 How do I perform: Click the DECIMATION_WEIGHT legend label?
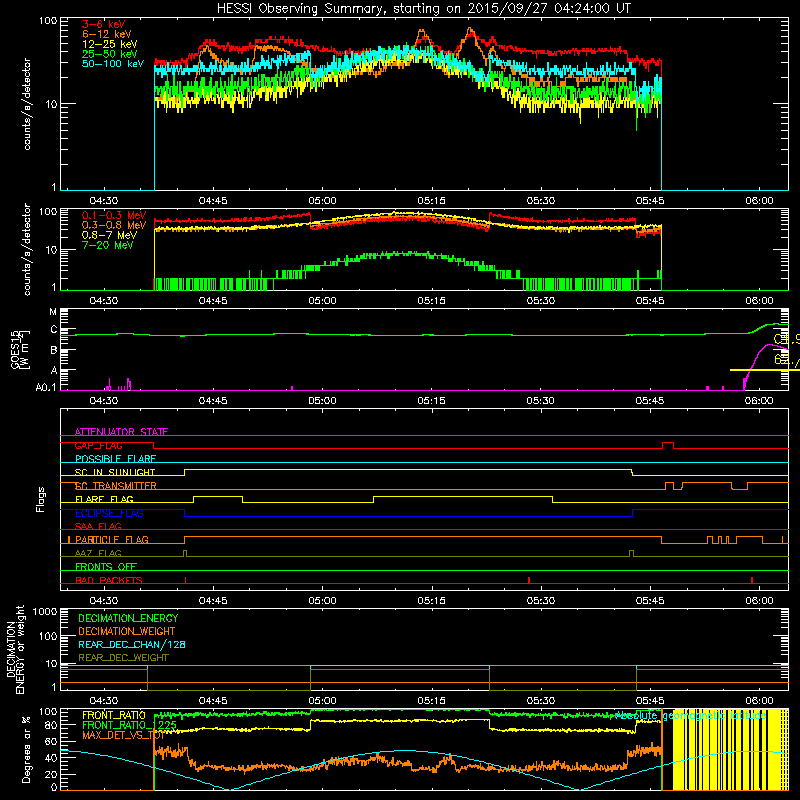tap(127, 631)
